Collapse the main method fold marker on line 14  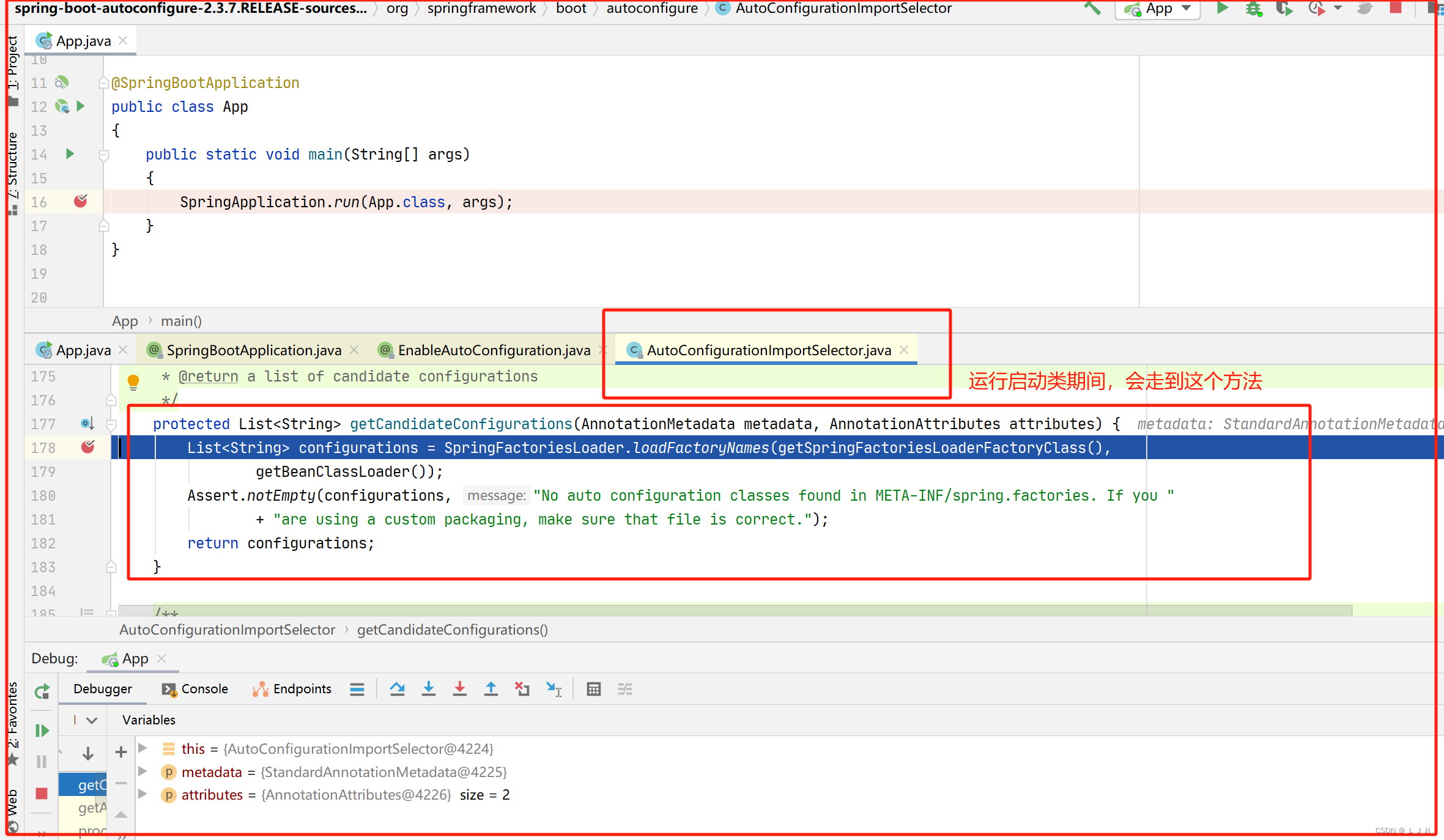click(104, 155)
